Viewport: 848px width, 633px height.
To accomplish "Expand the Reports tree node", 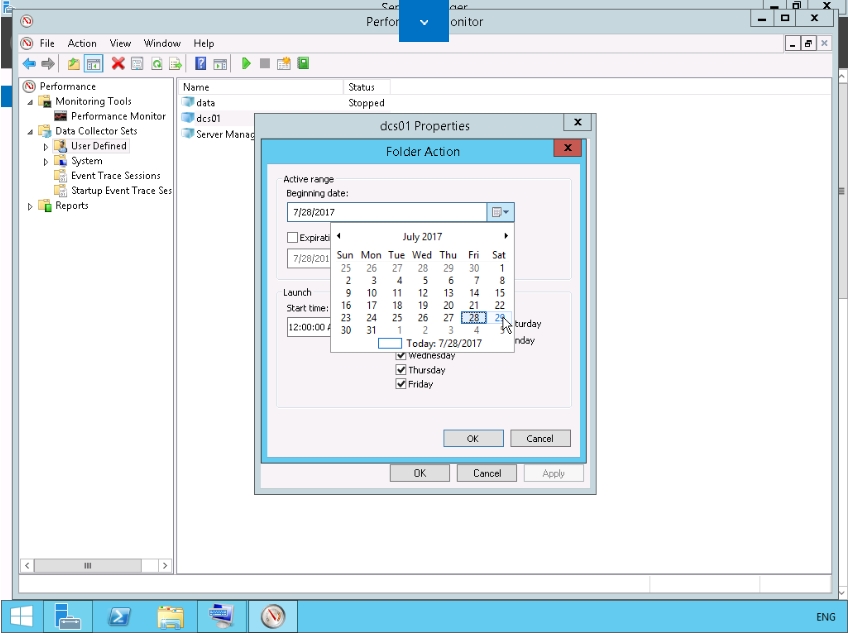I will (x=30, y=206).
